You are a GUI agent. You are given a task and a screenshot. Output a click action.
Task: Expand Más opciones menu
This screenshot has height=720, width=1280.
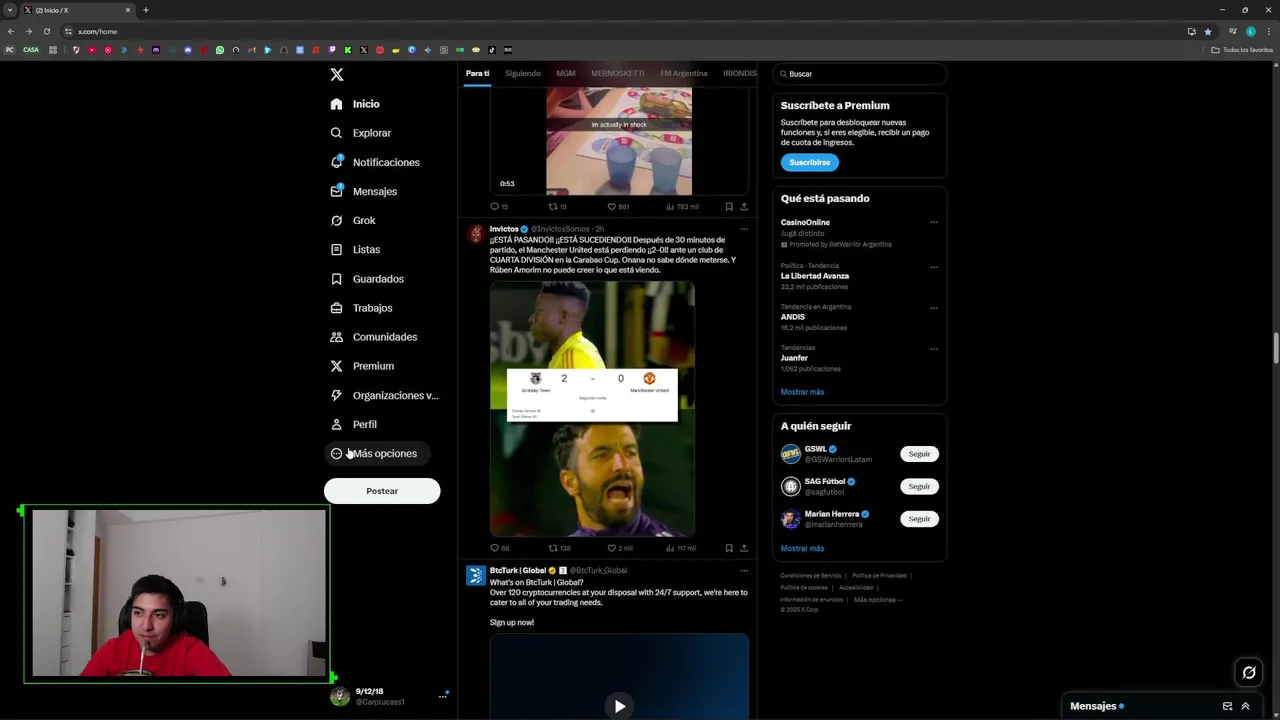point(375,453)
